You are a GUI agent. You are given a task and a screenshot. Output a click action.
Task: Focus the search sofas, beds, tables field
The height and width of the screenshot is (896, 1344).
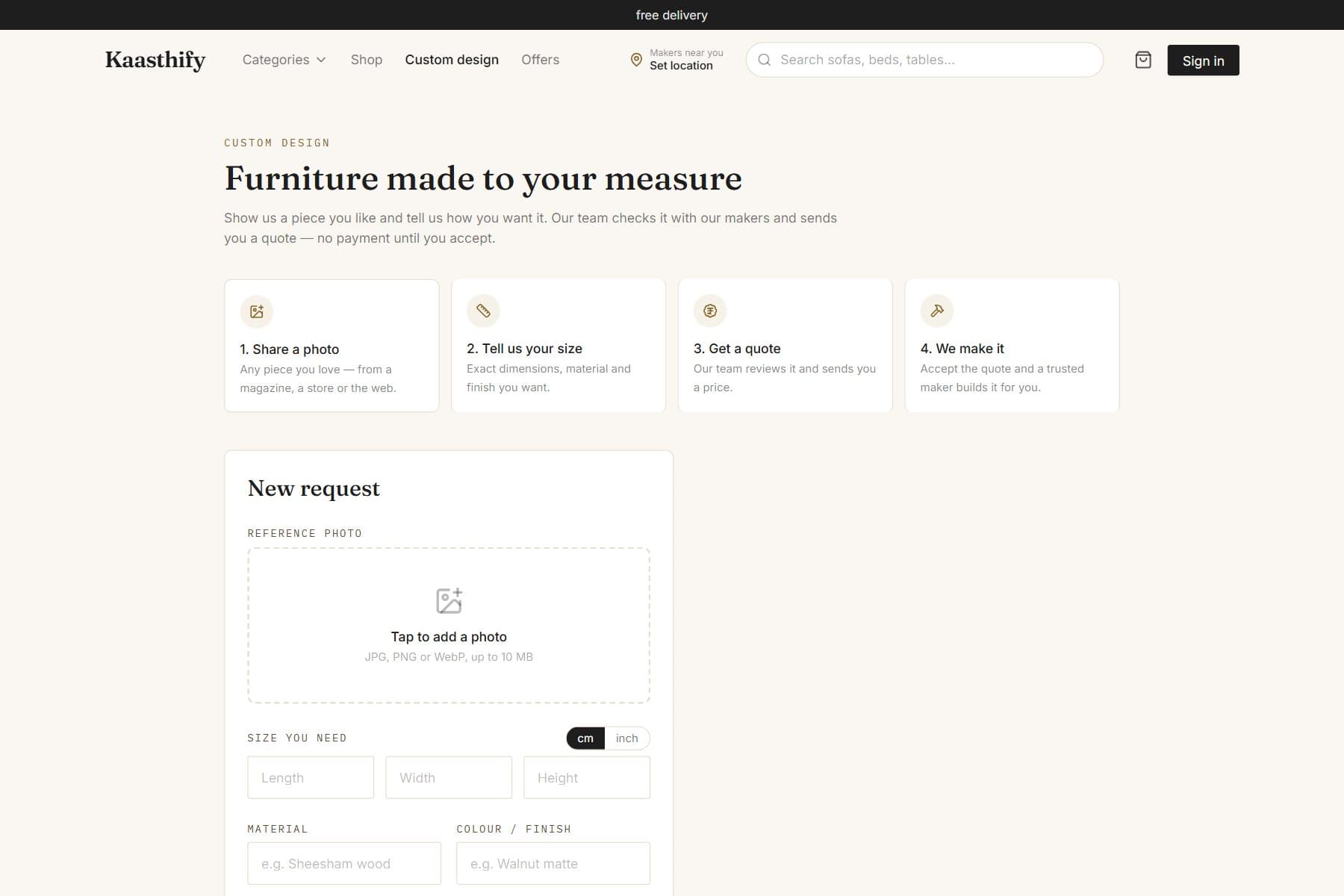pos(924,60)
